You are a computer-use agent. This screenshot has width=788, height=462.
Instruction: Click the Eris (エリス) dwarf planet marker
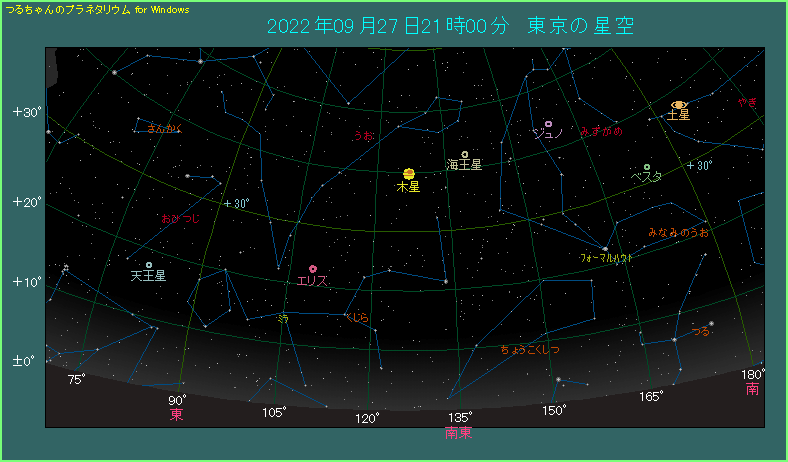point(313,269)
